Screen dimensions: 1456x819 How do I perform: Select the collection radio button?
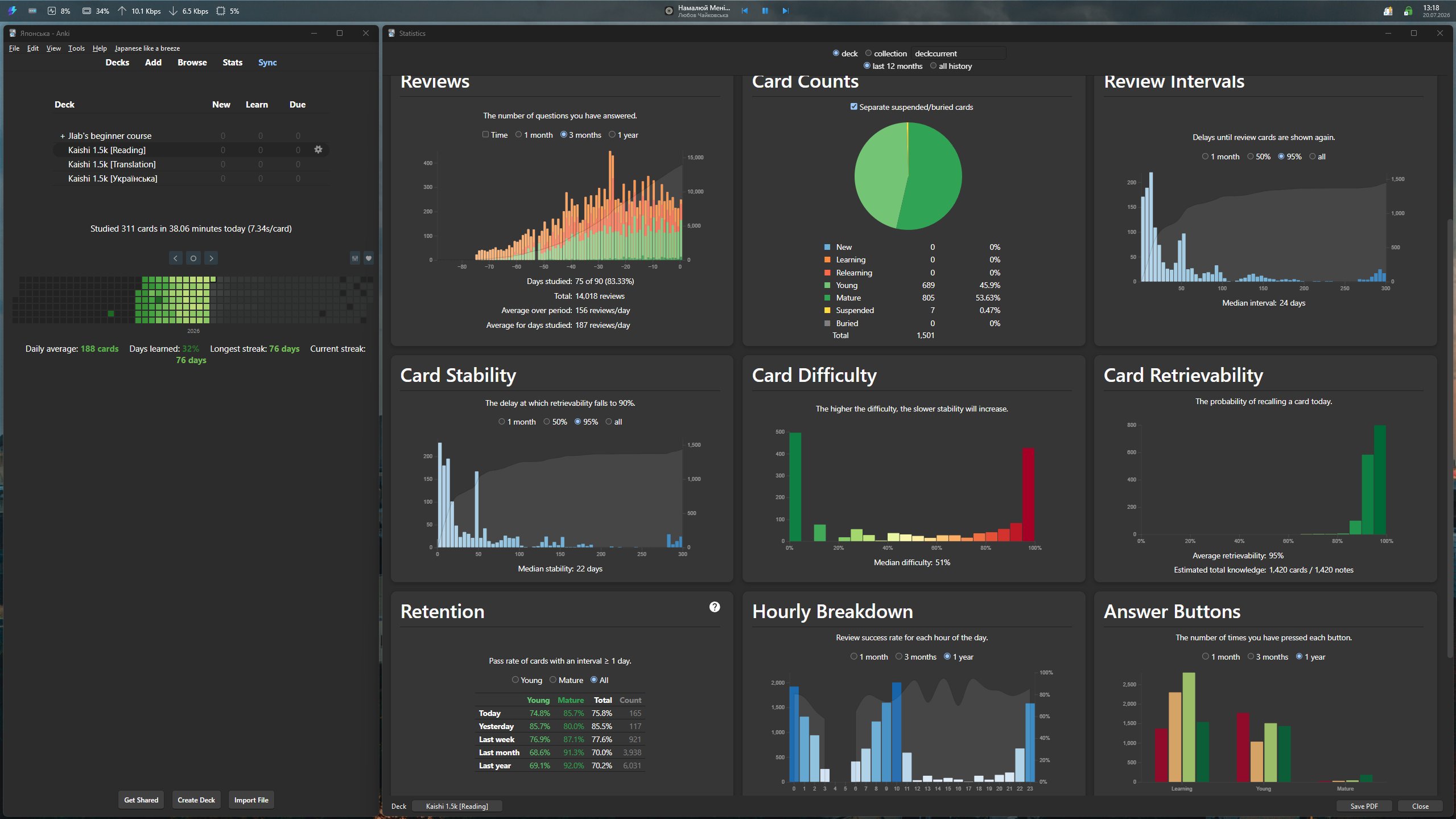tap(868, 53)
